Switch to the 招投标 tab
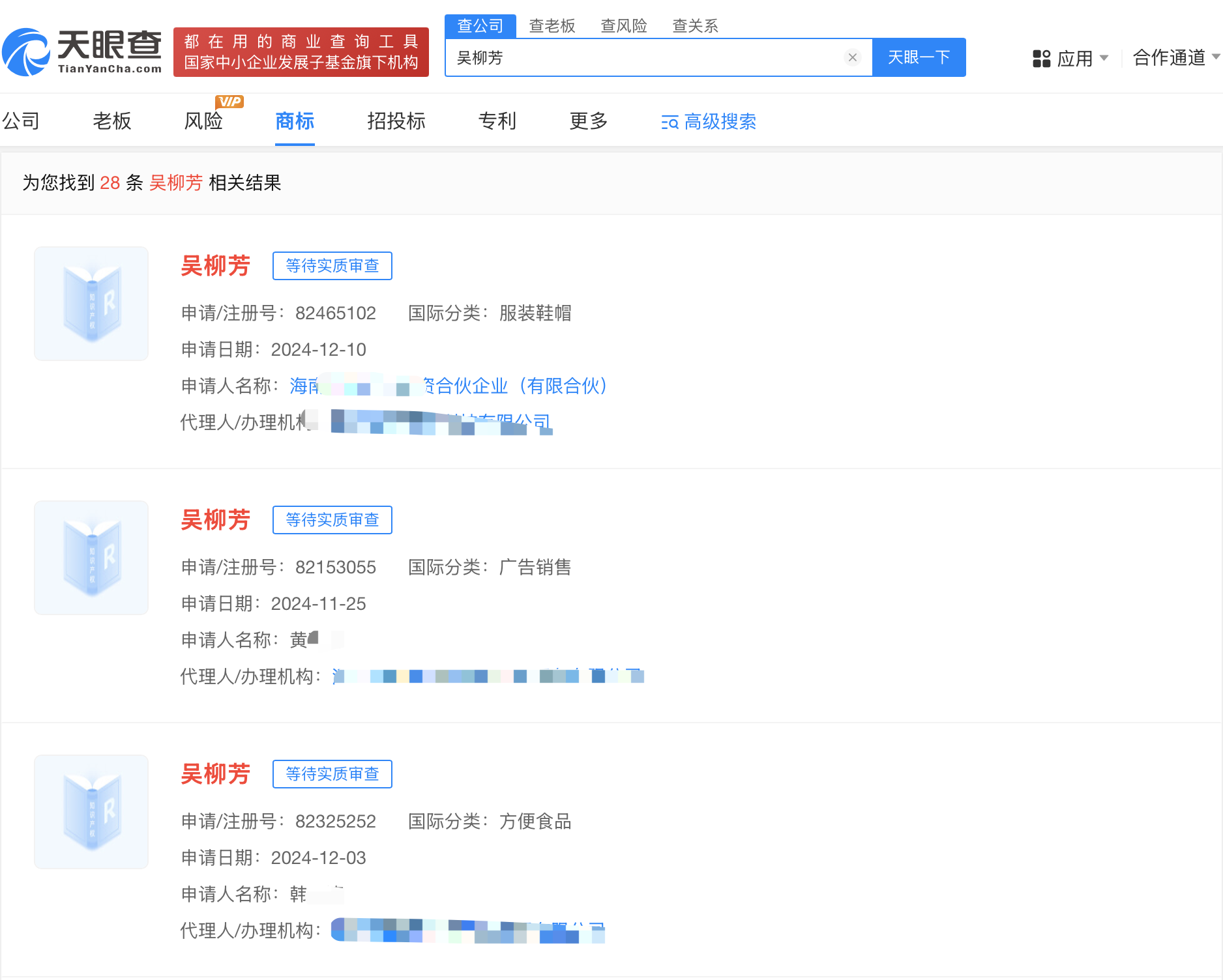Image resolution: width=1223 pixels, height=980 pixels. click(396, 121)
